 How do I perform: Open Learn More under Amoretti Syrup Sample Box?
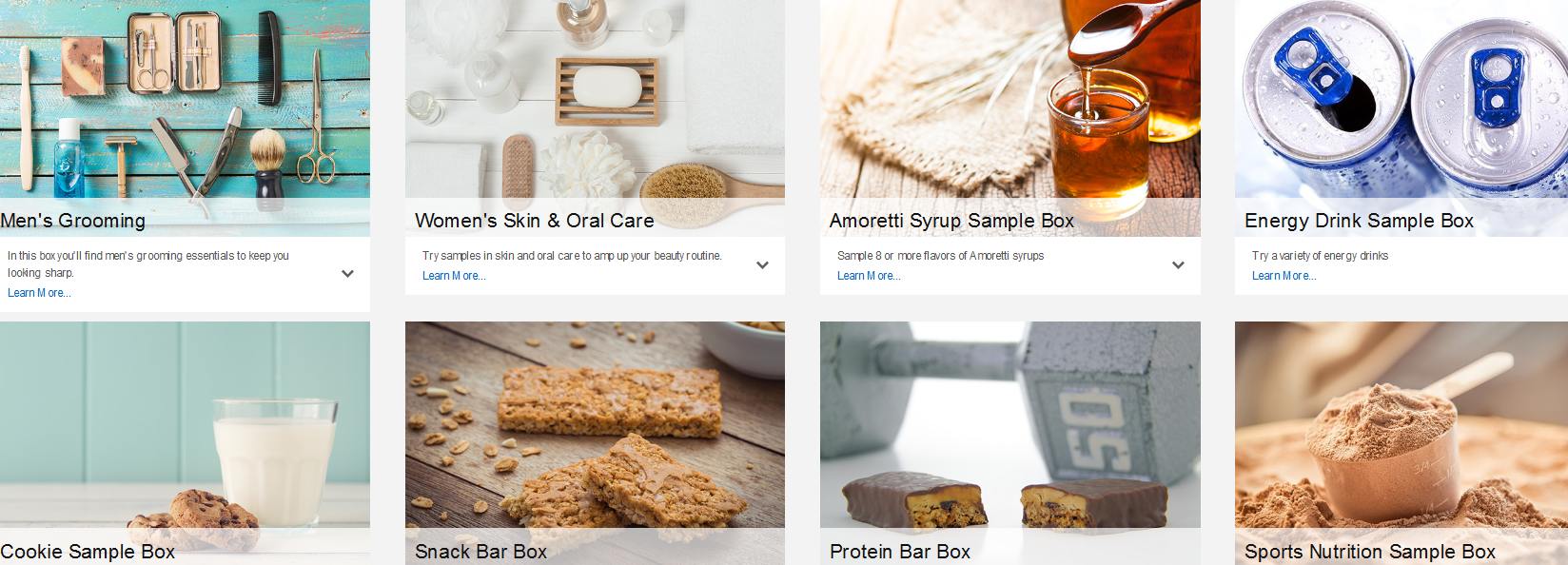point(869,276)
